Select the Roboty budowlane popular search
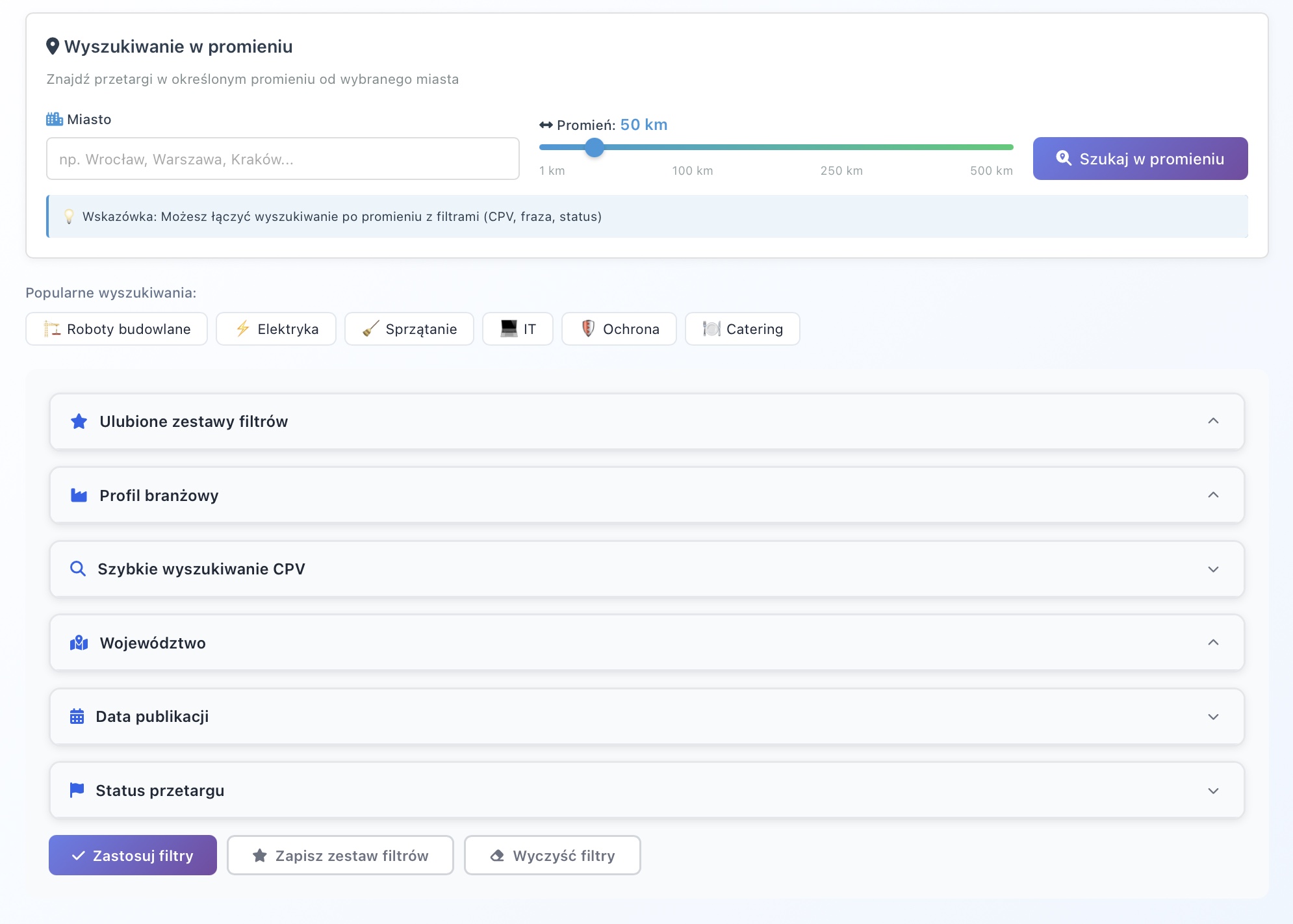 click(117, 329)
